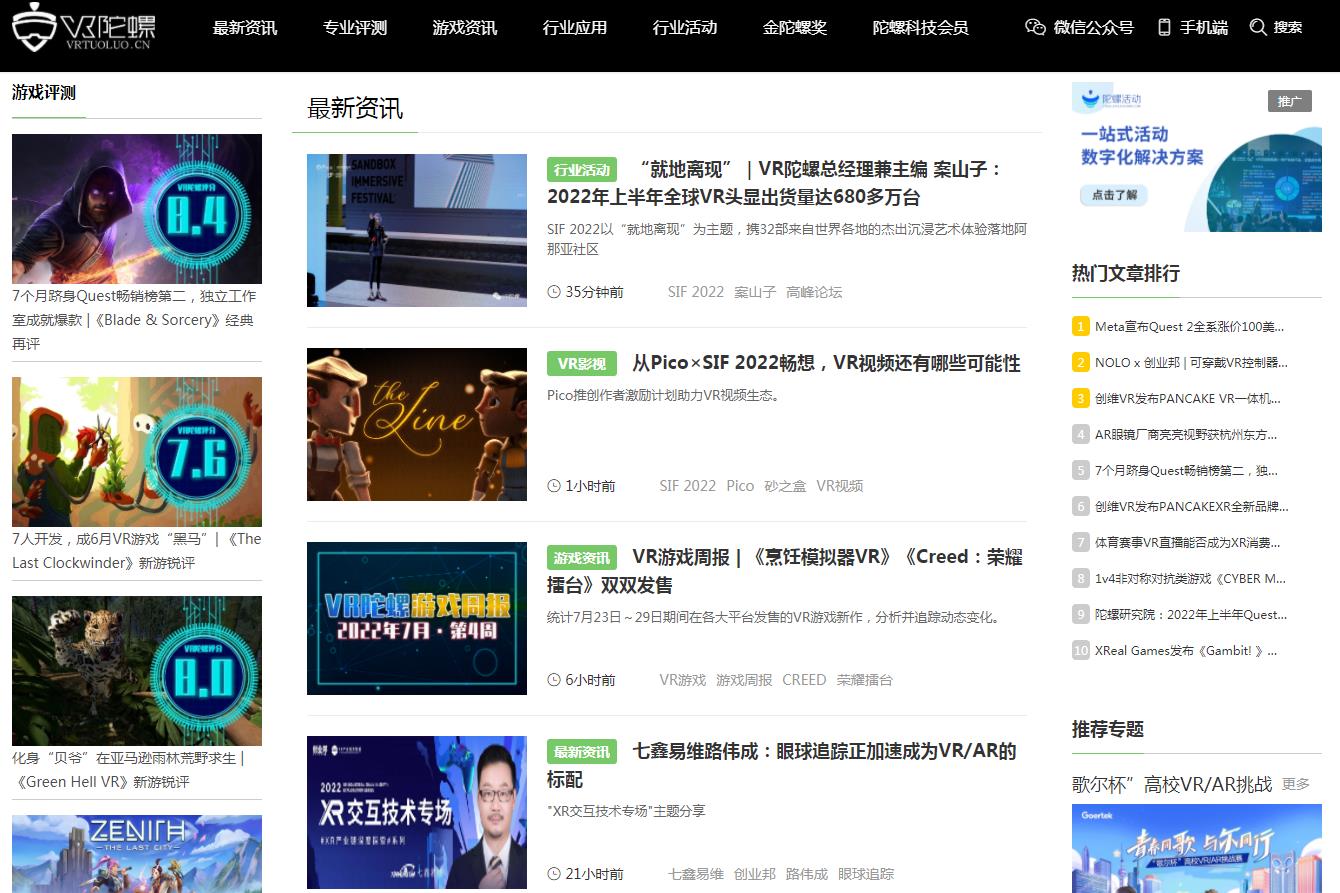This screenshot has height=893, width=1340.
Task: Click the VR影视 green category tag
Action: click(x=582, y=364)
